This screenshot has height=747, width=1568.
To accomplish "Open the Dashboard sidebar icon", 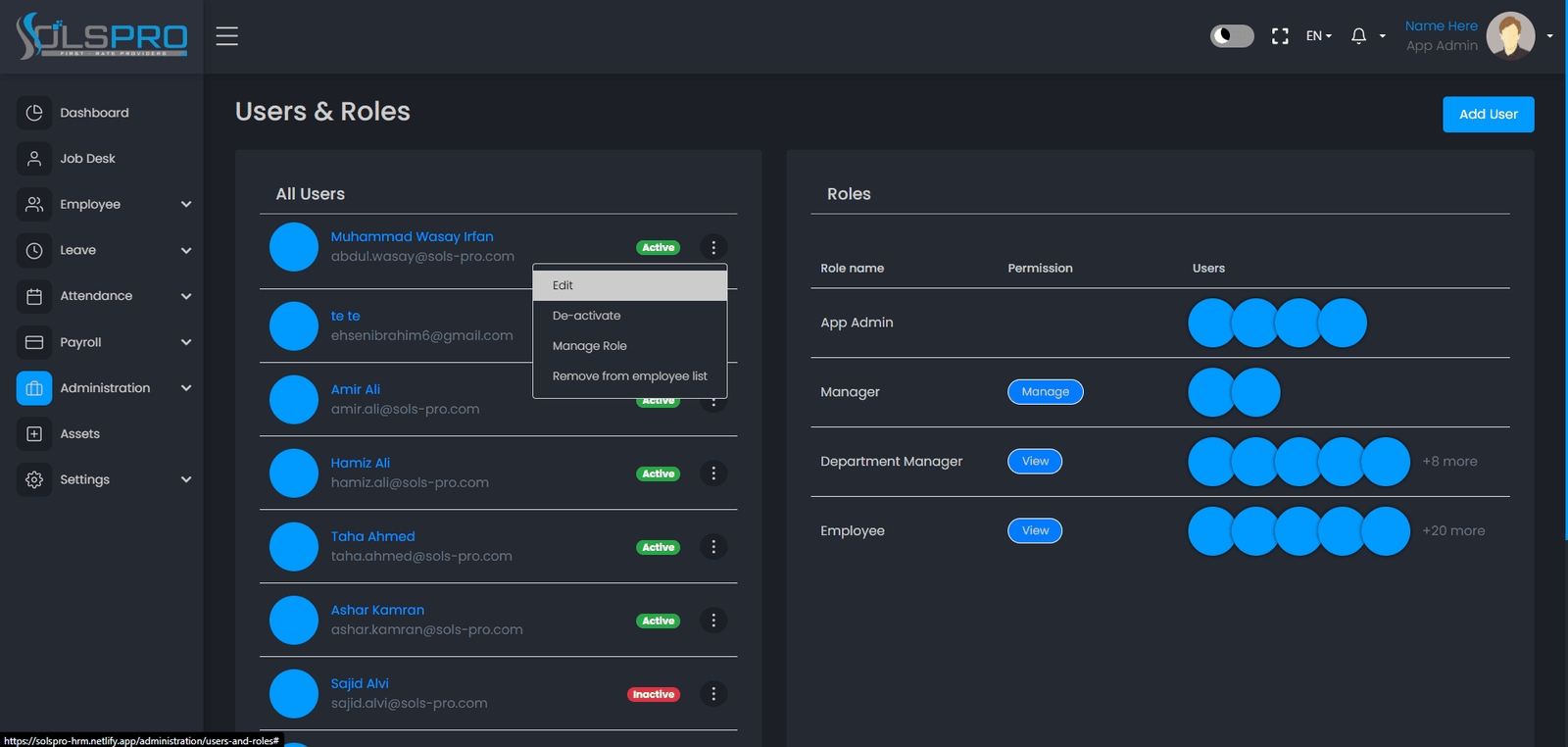I will pos(34,113).
